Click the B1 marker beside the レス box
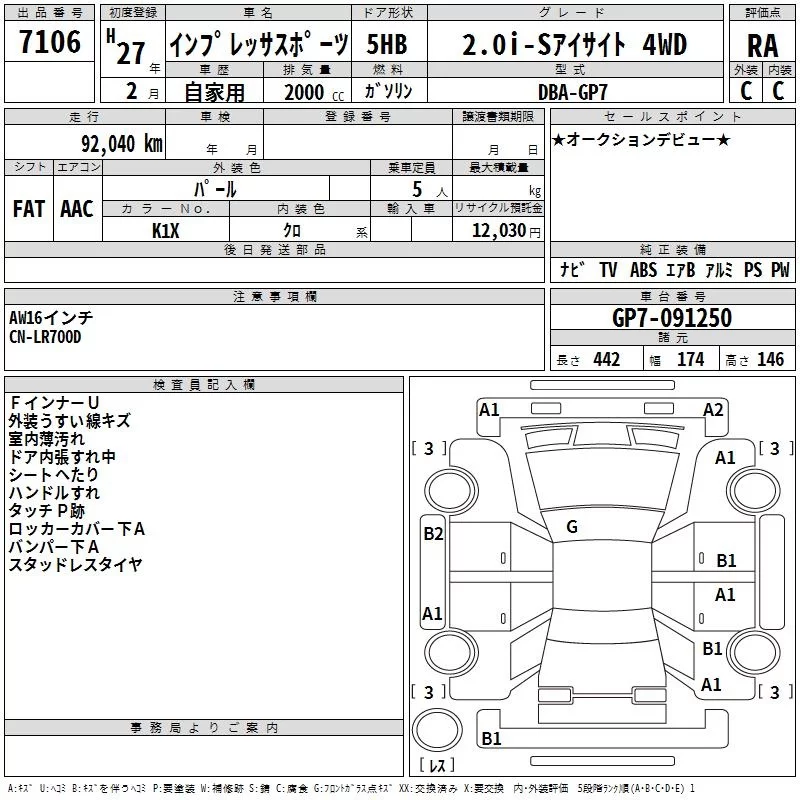 click(x=491, y=739)
